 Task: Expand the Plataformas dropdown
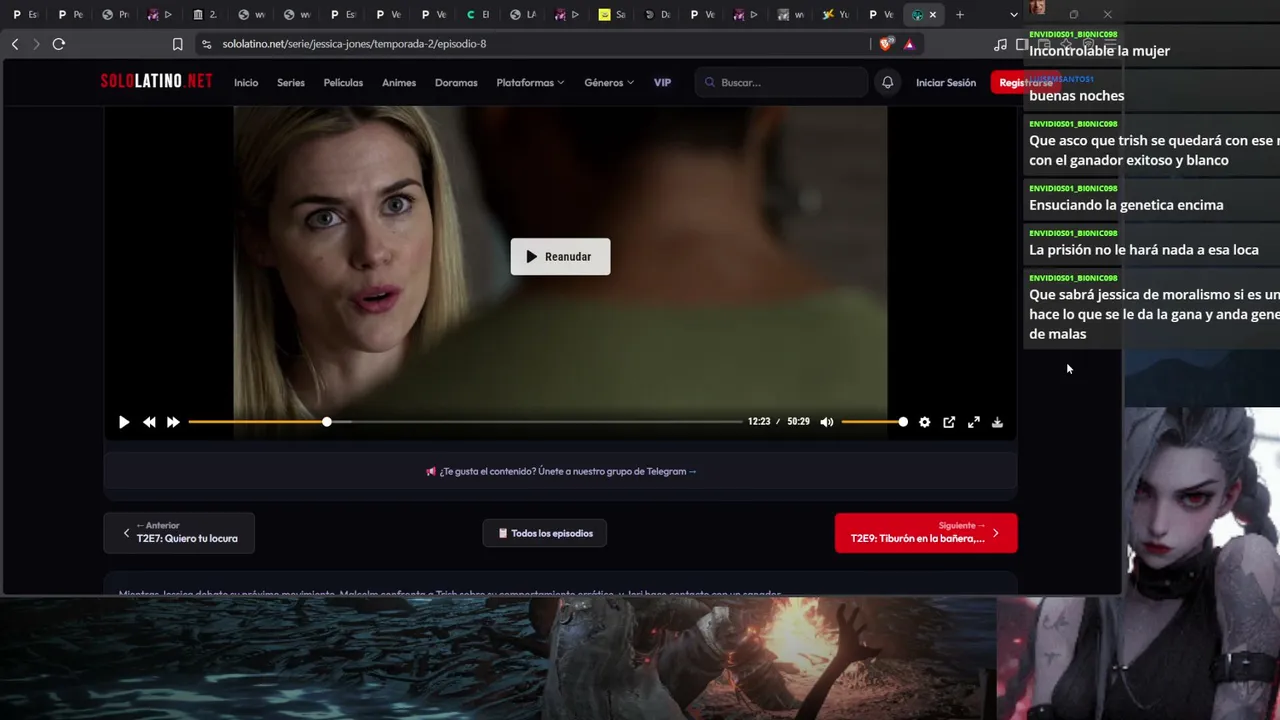coord(530,83)
